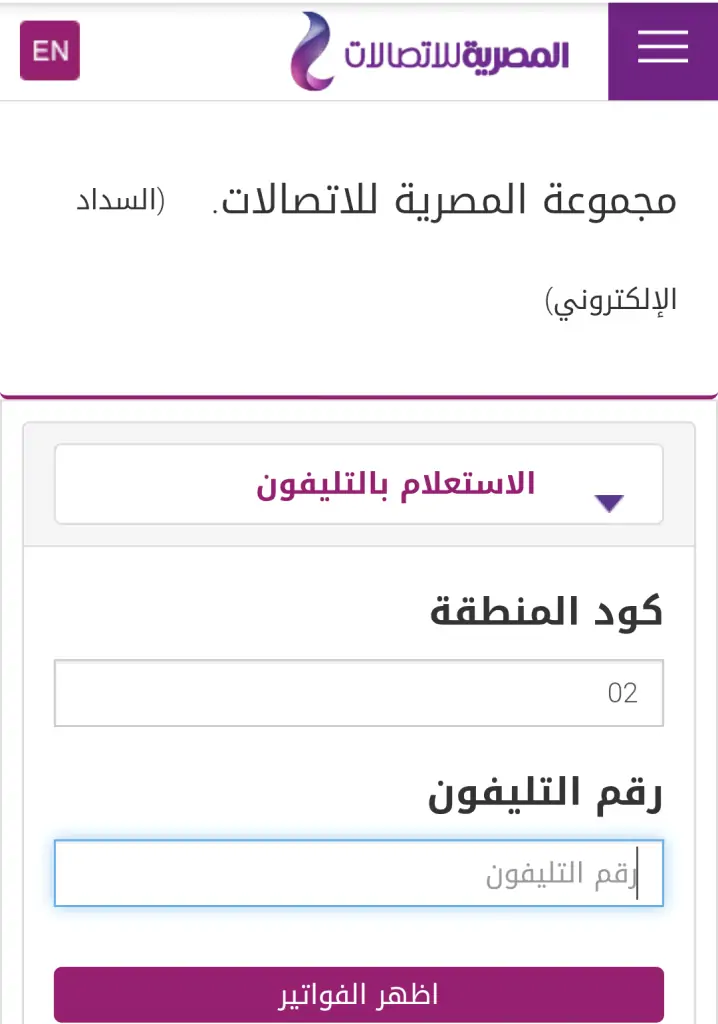
Task: Click the 02 value in area code
Action: pos(622,693)
